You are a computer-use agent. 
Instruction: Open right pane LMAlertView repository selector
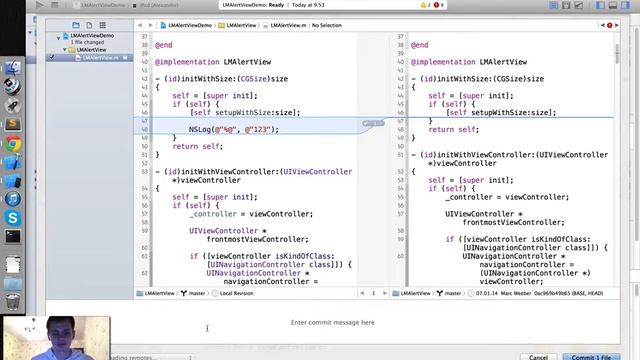(x=411, y=293)
